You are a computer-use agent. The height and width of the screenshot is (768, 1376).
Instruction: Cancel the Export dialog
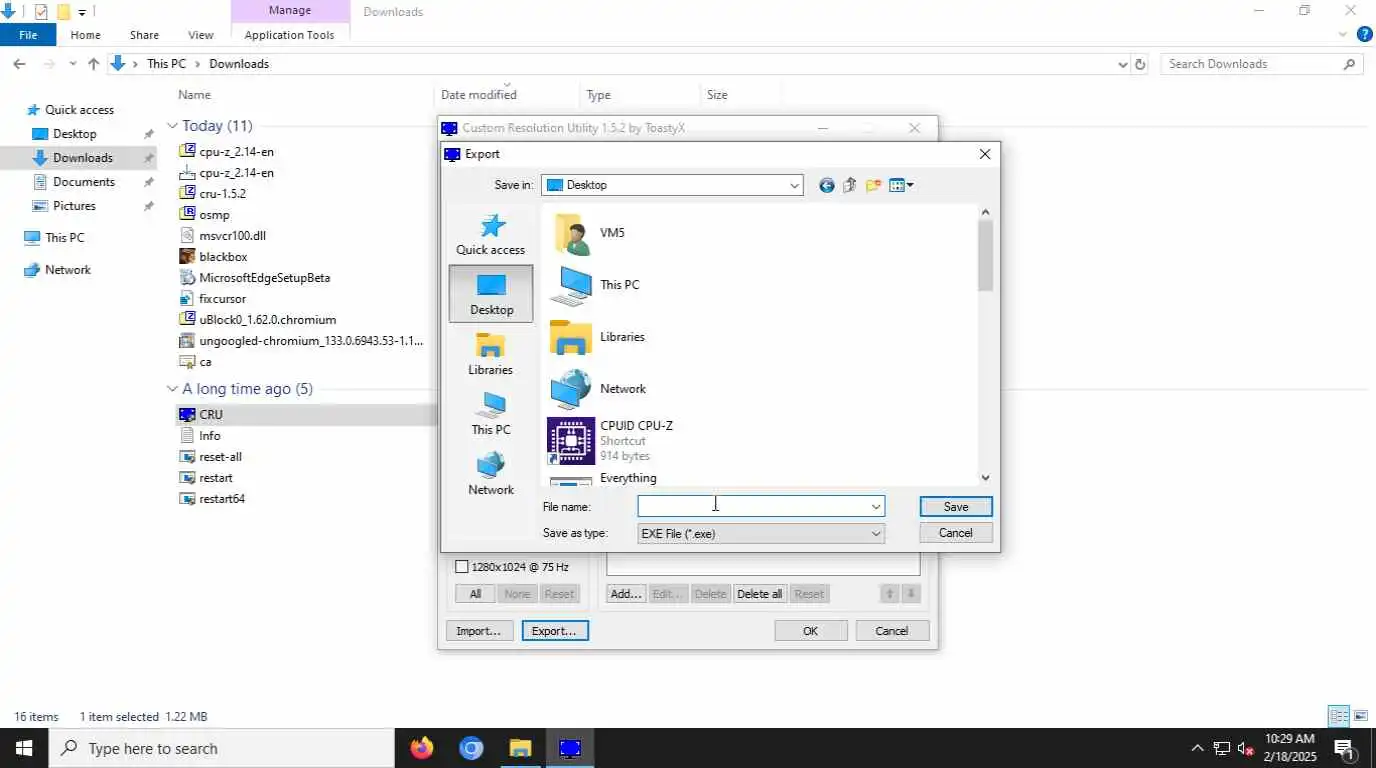(x=956, y=533)
